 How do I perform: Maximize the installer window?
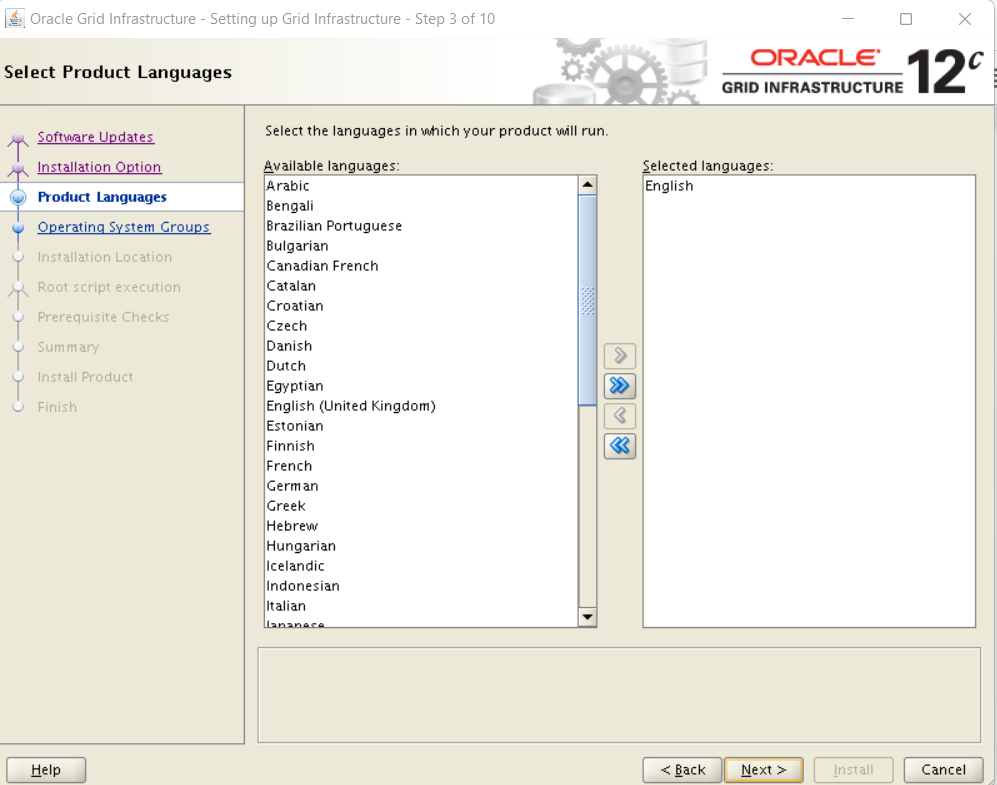pos(906,19)
